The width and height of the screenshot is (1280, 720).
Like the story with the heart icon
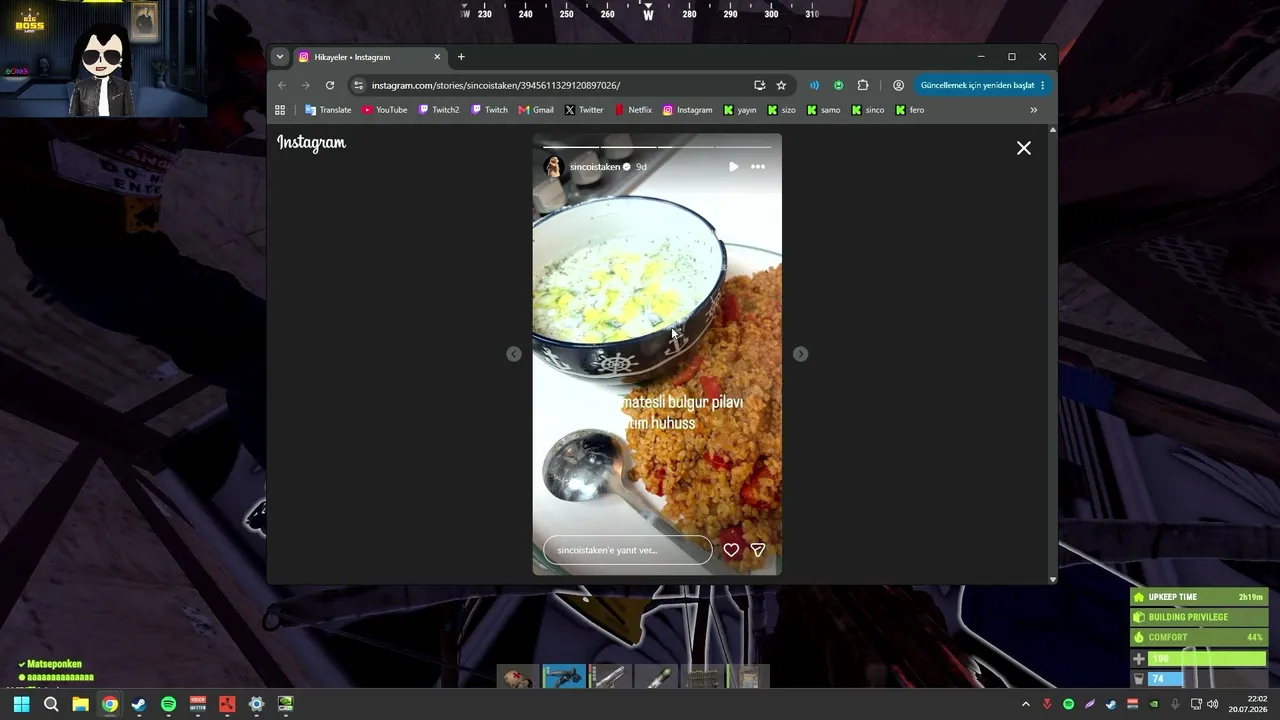click(x=731, y=550)
